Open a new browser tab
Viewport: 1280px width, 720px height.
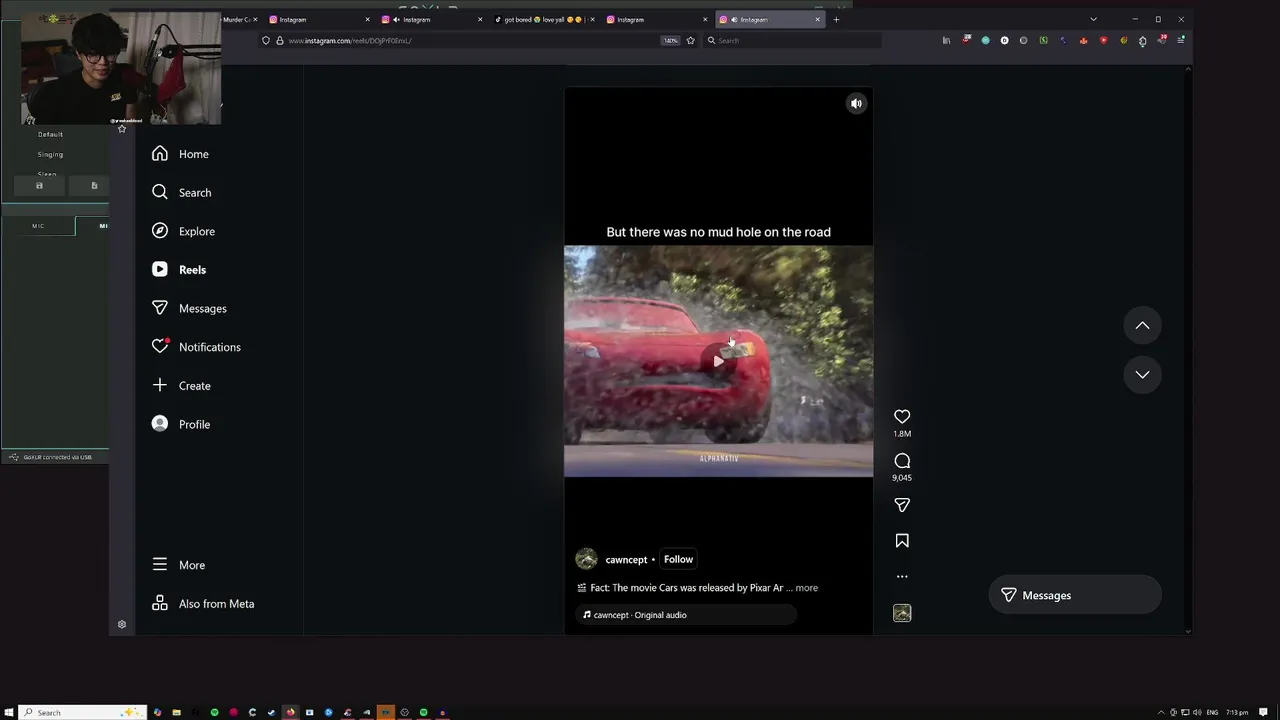[836, 19]
